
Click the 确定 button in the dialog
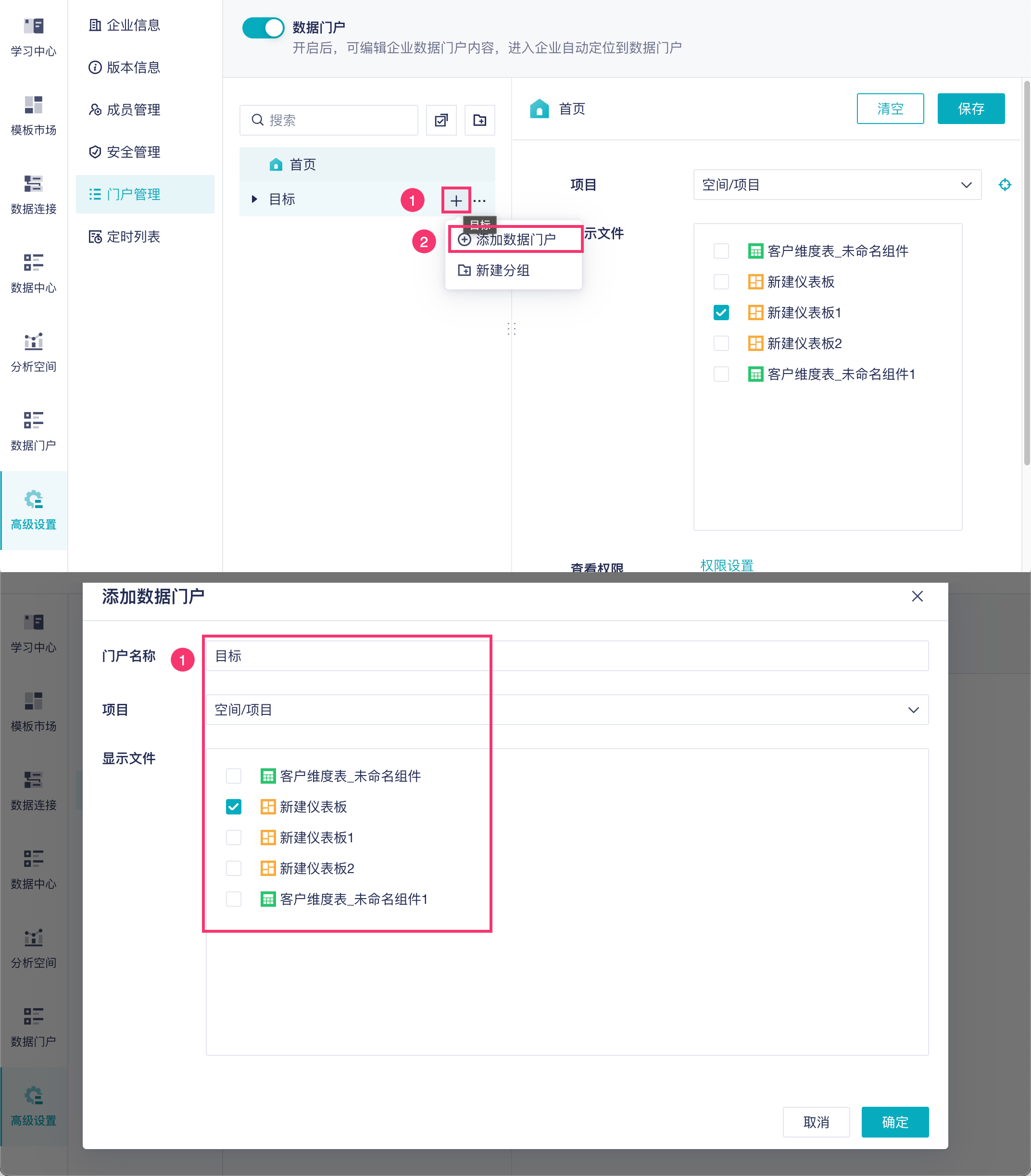tap(894, 1122)
